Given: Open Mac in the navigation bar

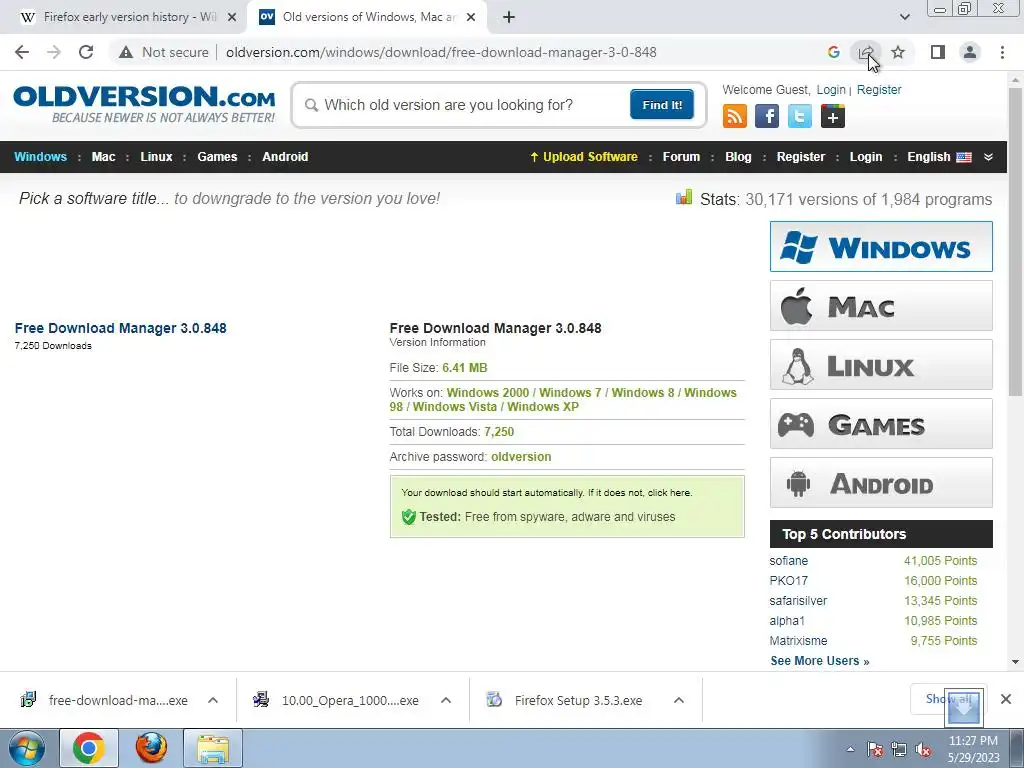Looking at the screenshot, I should pos(103,157).
